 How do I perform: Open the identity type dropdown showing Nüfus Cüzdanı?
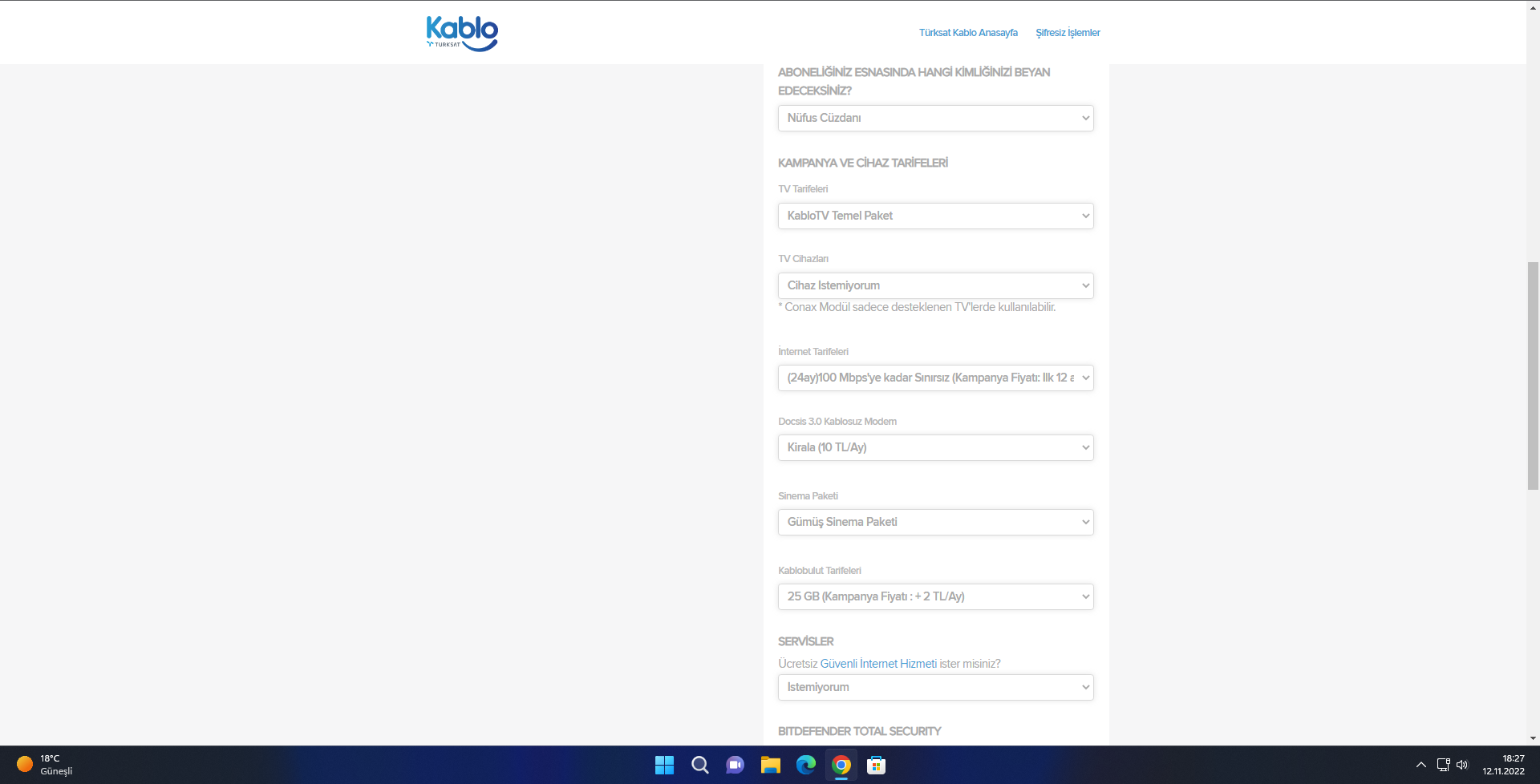click(934, 118)
